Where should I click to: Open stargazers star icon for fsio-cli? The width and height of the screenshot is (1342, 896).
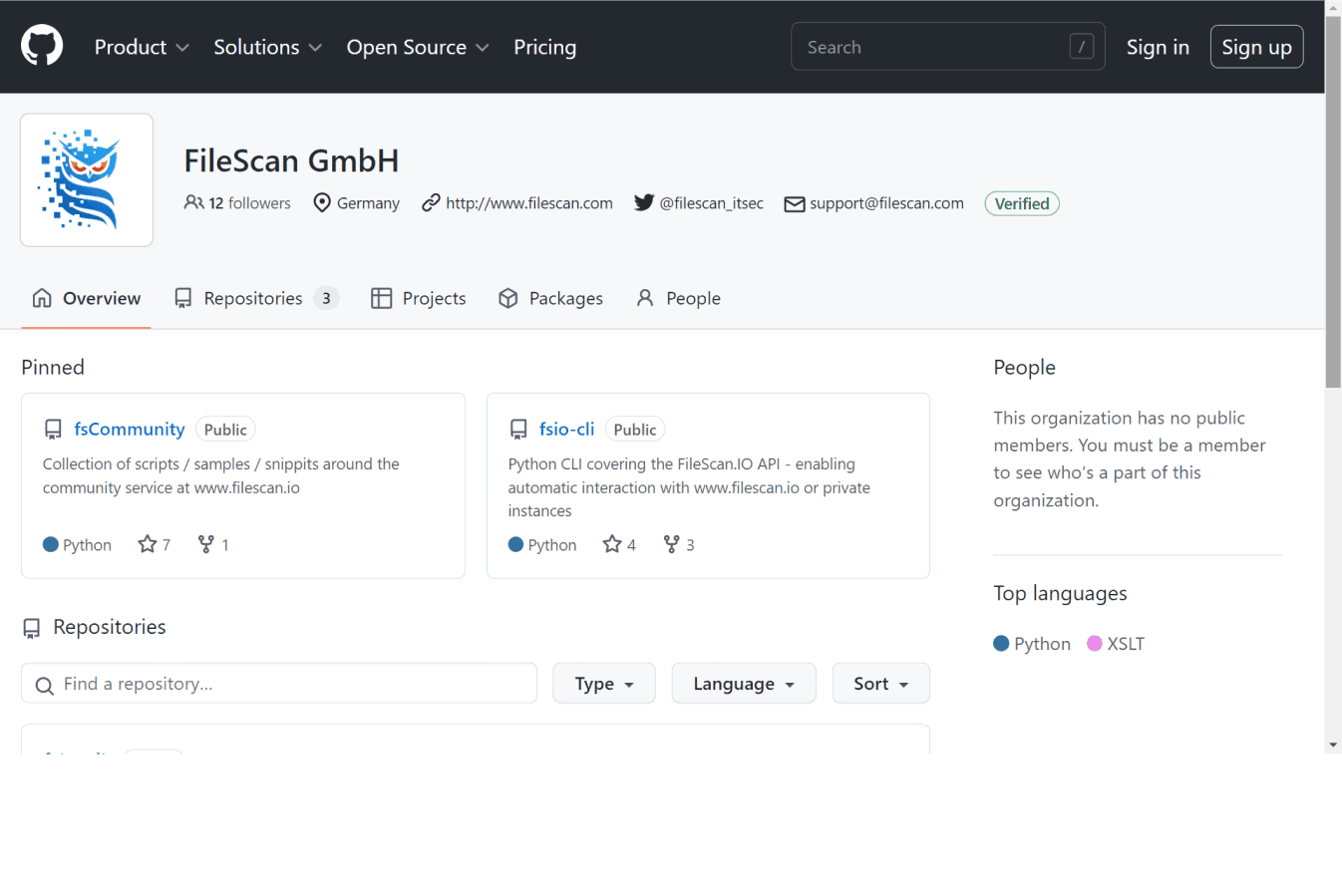pyautogui.click(x=612, y=544)
